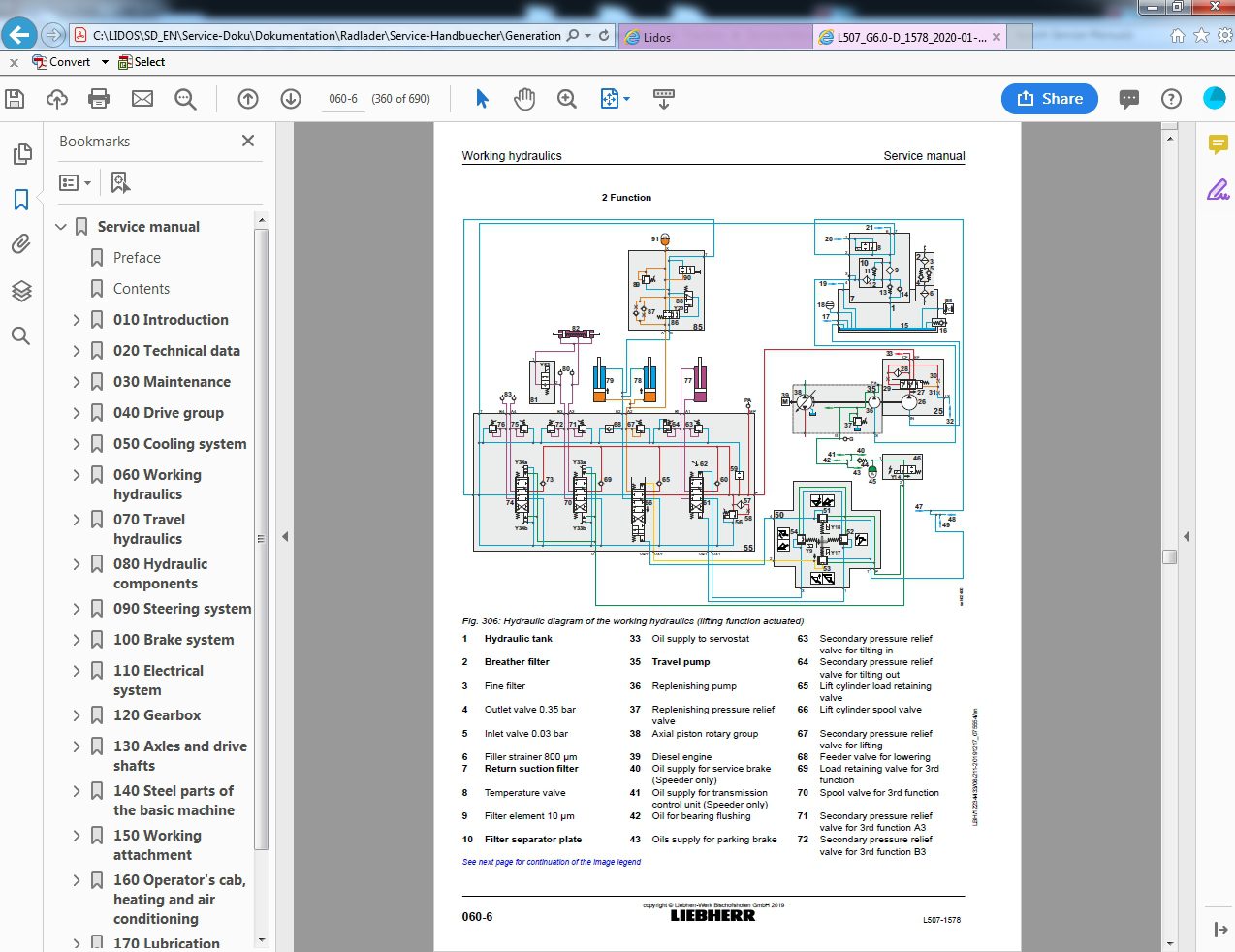Click the browser Forward arrow button
Image resolution: width=1235 pixels, height=952 pixels.
click(53, 35)
